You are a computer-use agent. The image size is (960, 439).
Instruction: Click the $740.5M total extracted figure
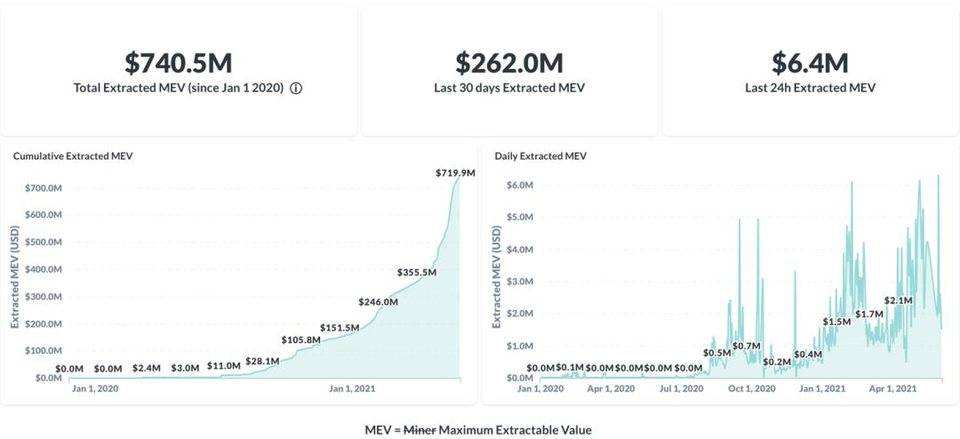pyautogui.click(x=179, y=62)
